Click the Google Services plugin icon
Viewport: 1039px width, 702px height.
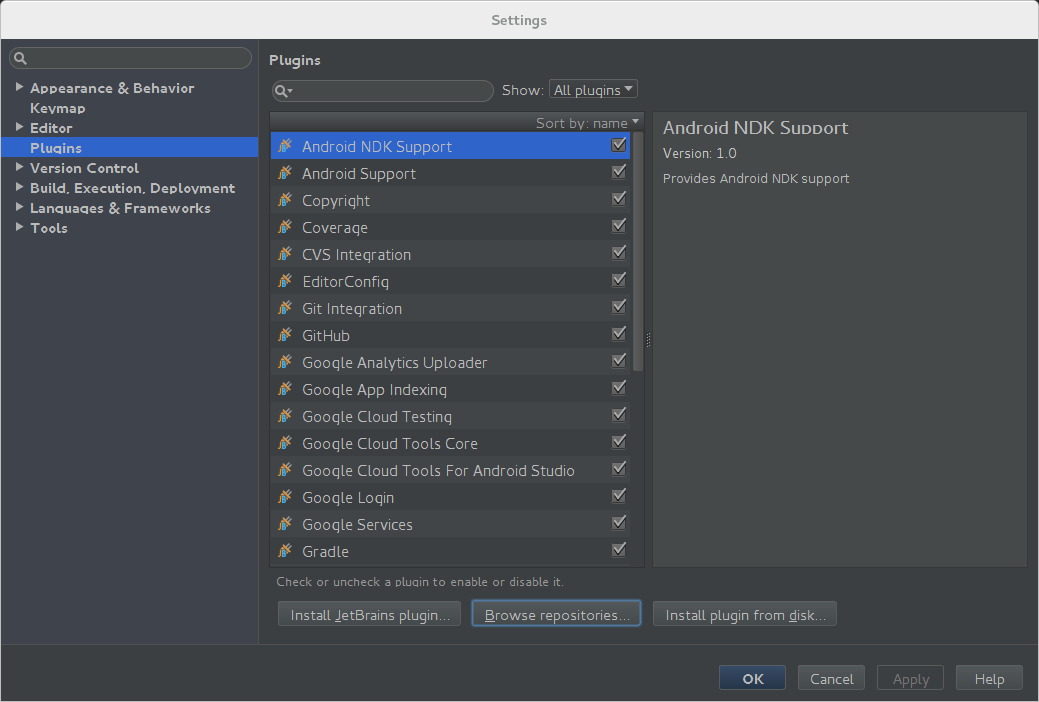pyautogui.click(x=285, y=524)
